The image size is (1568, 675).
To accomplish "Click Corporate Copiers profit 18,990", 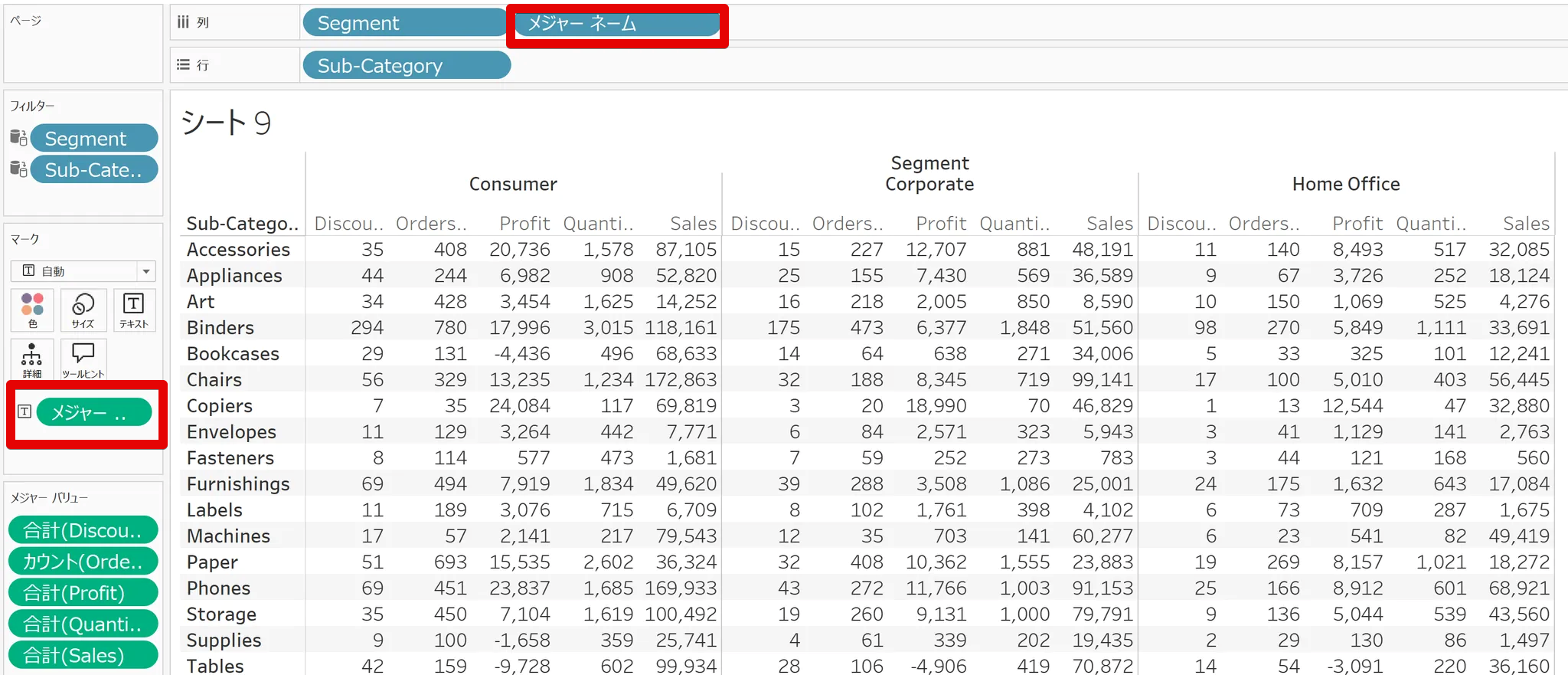I will [x=936, y=406].
